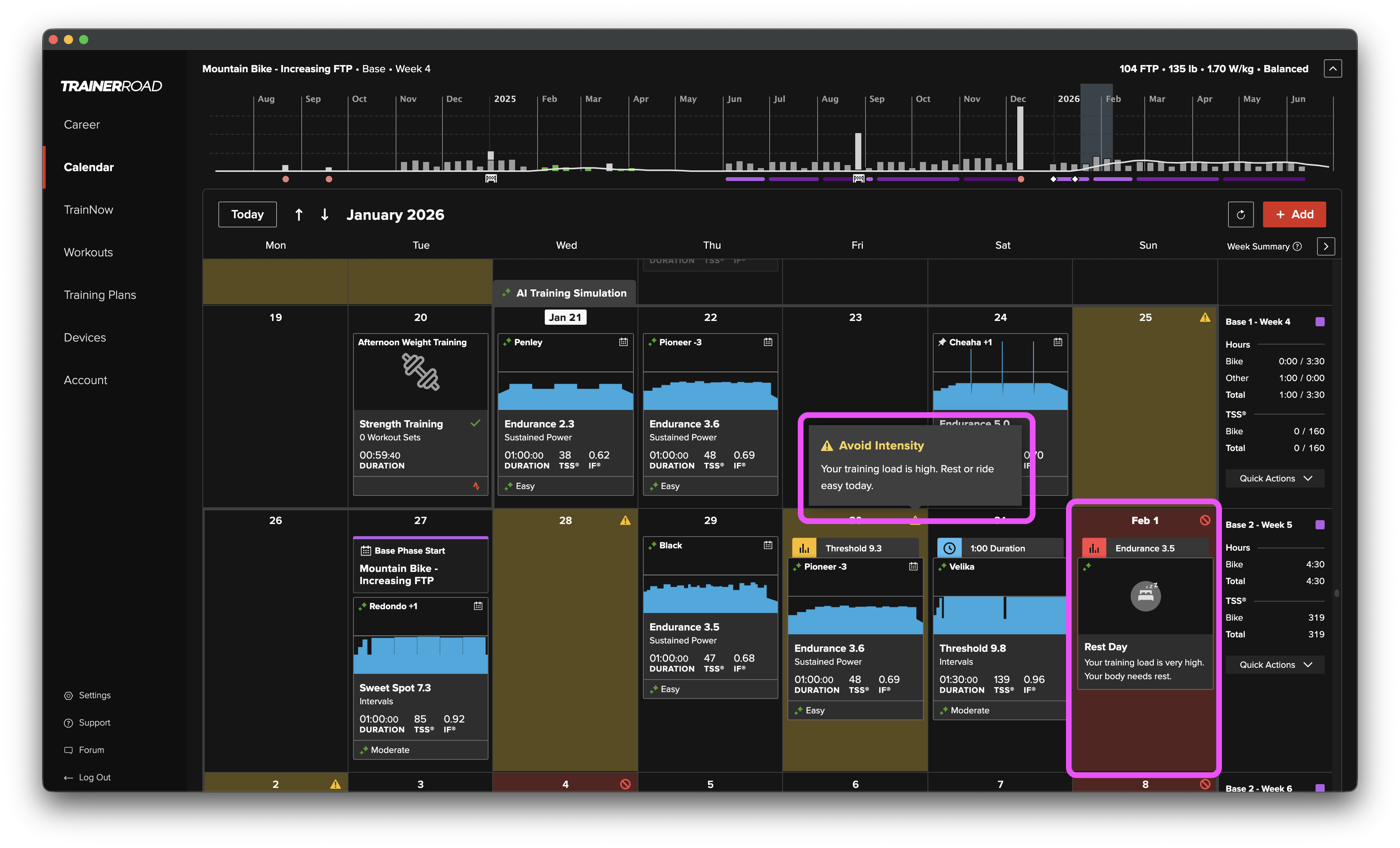Click the 'Mountain Bike - Increasing FTP' plan card title
The image size is (1400, 848).
click(399, 574)
